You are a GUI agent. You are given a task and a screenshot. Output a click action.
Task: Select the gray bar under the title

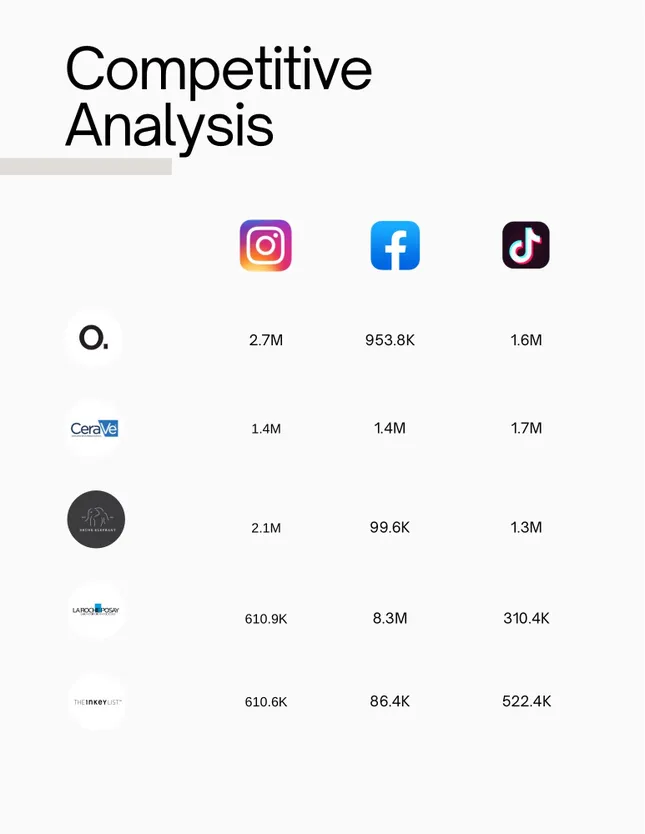tap(86, 166)
